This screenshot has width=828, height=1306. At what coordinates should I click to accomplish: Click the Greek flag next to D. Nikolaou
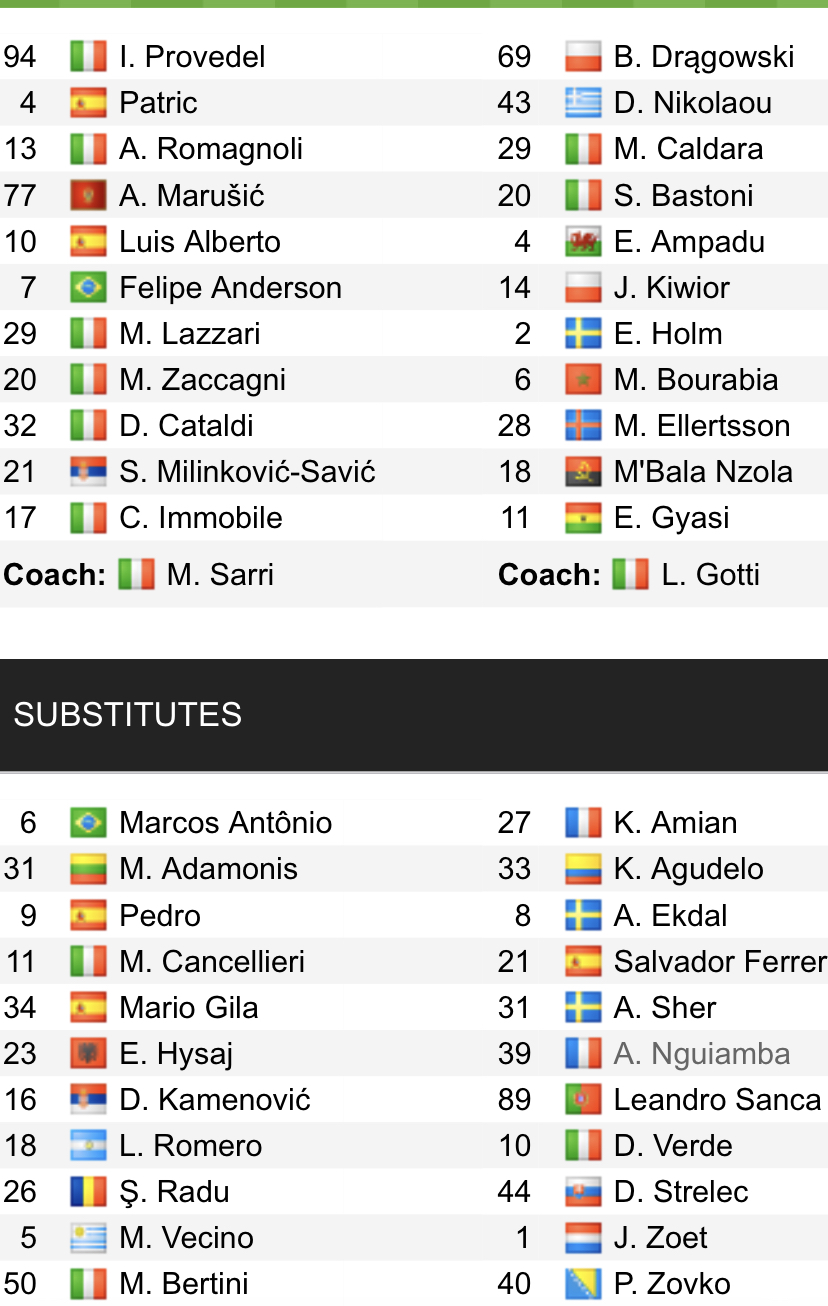pyautogui.click(x=583, y=103)
